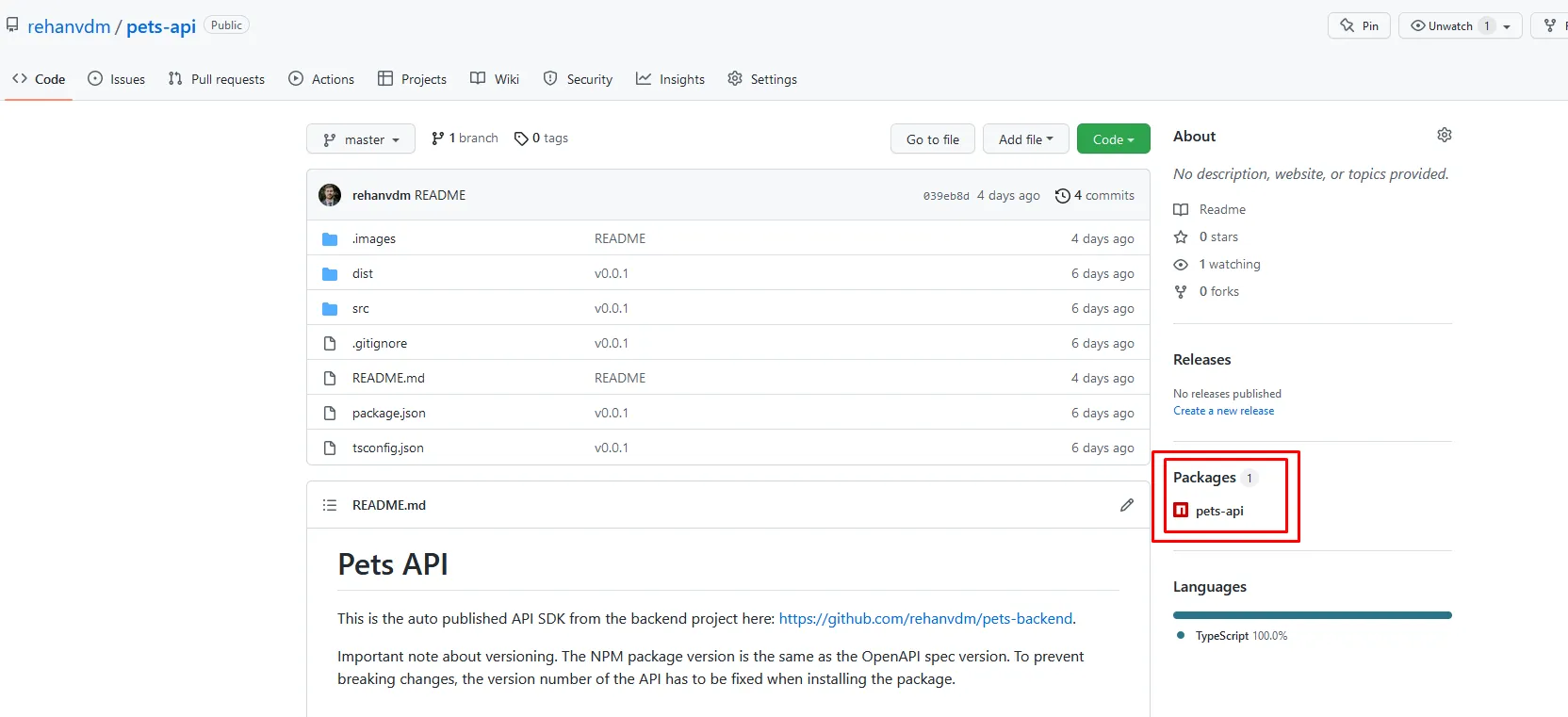Viewport: 1568px width, 717px height.
Task: Follow the pets-backend GitHub link
Action: point(925,619)
